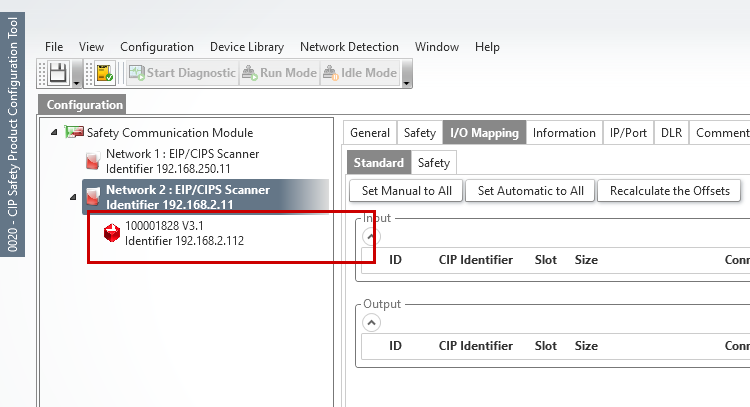Switch to the top-level Safety tab
750x407 pixels.
tap(419, 132)
